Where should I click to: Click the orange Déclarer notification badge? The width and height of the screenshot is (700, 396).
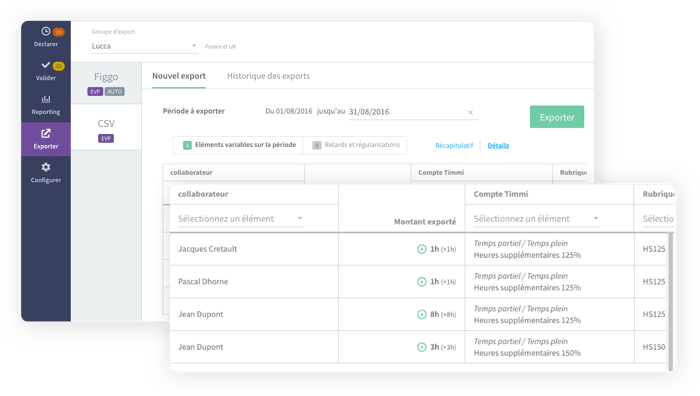58,32
